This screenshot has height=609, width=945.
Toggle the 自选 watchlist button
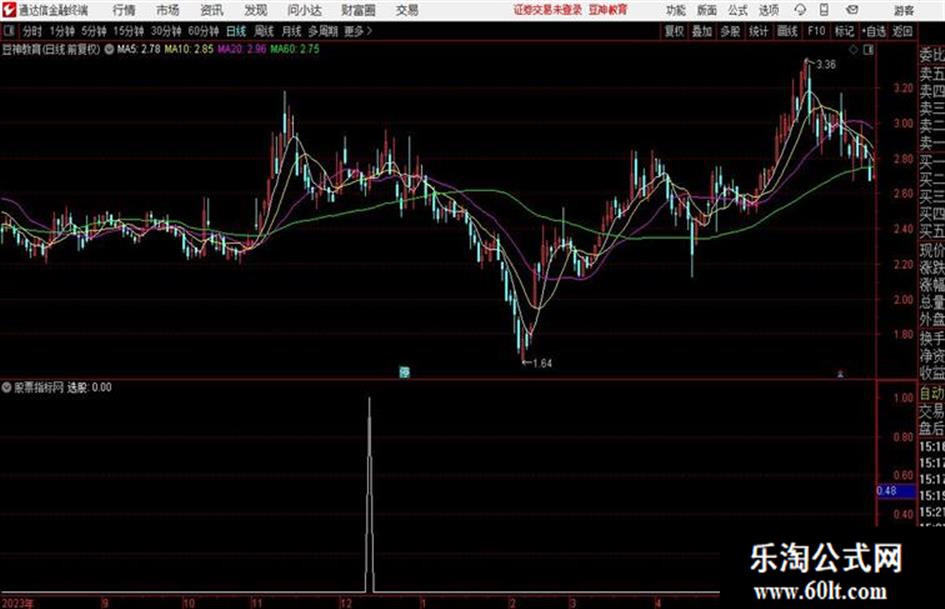click(873, 31)
